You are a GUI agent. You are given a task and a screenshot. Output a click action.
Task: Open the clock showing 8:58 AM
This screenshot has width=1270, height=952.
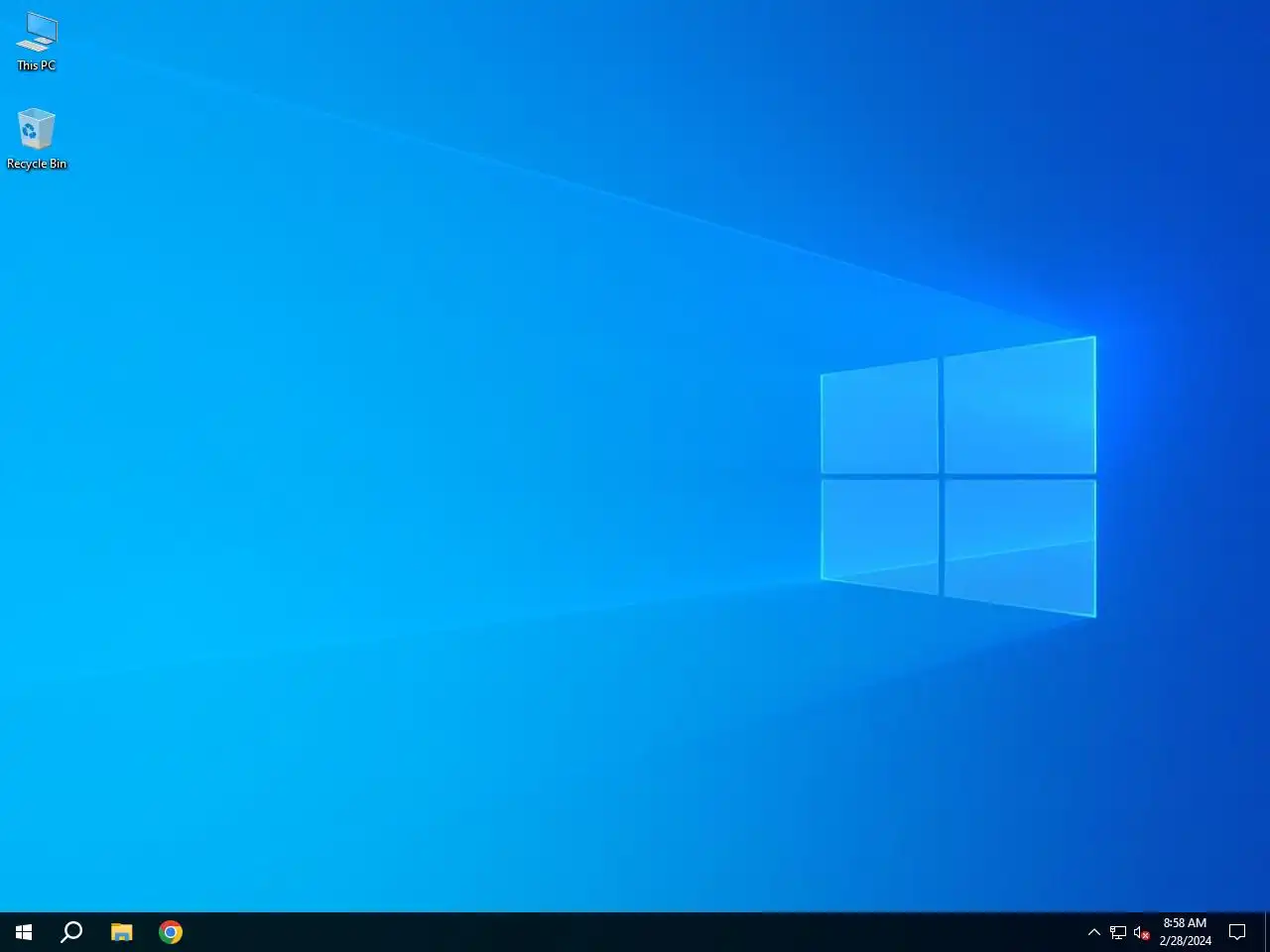pyautogui.click(x=1185, y=932)
